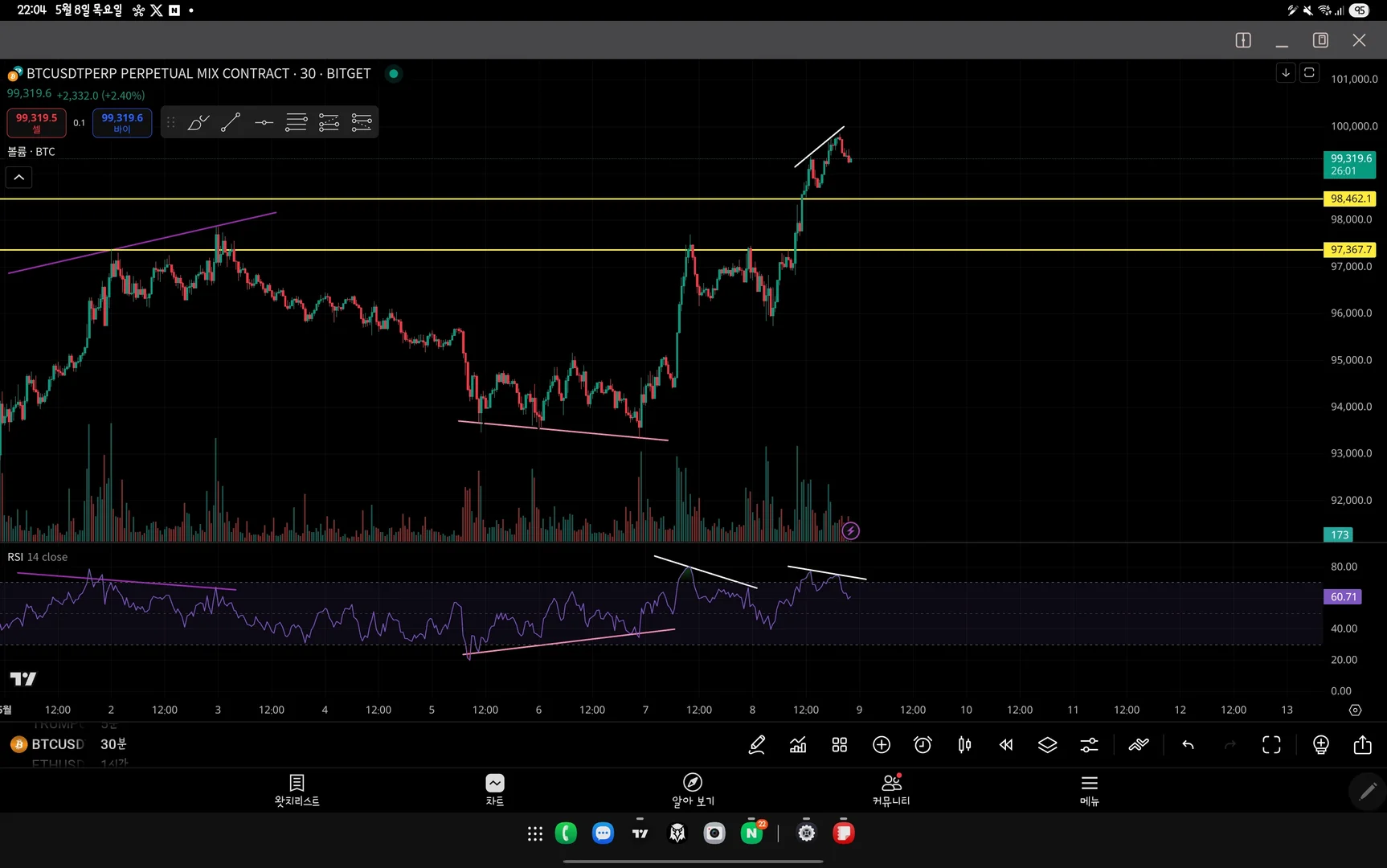This screenshot has height=868, width=1387.
Task: Click the downward arrow above price scale
Action: pyautogui.click(x=1286, y=73)
